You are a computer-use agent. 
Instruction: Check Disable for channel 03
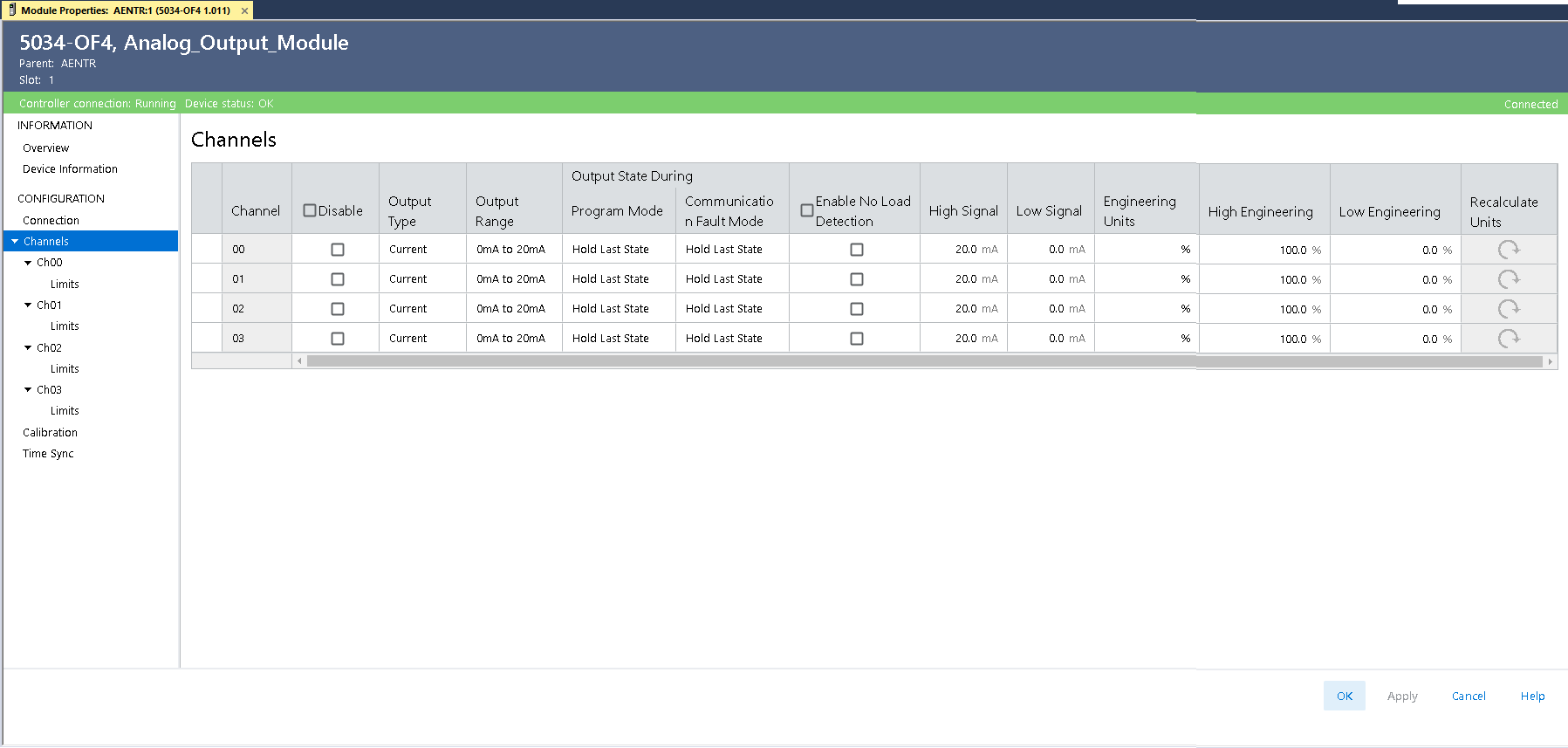[338, 339]
